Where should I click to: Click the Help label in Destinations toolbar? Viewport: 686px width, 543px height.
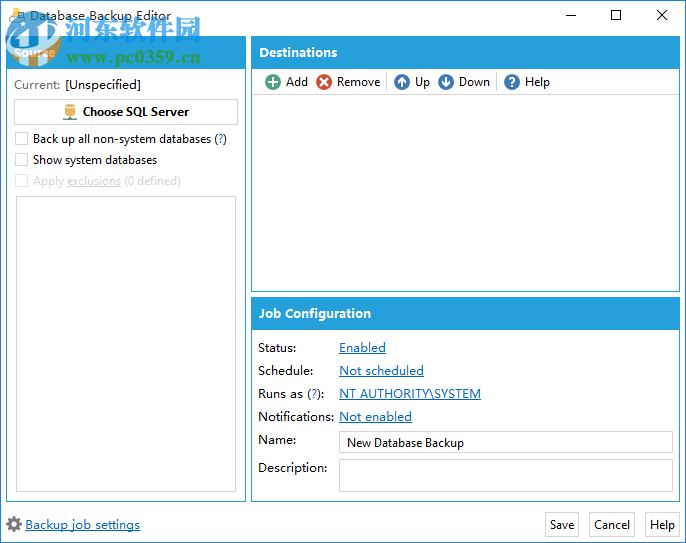click(x=537, y=82)
